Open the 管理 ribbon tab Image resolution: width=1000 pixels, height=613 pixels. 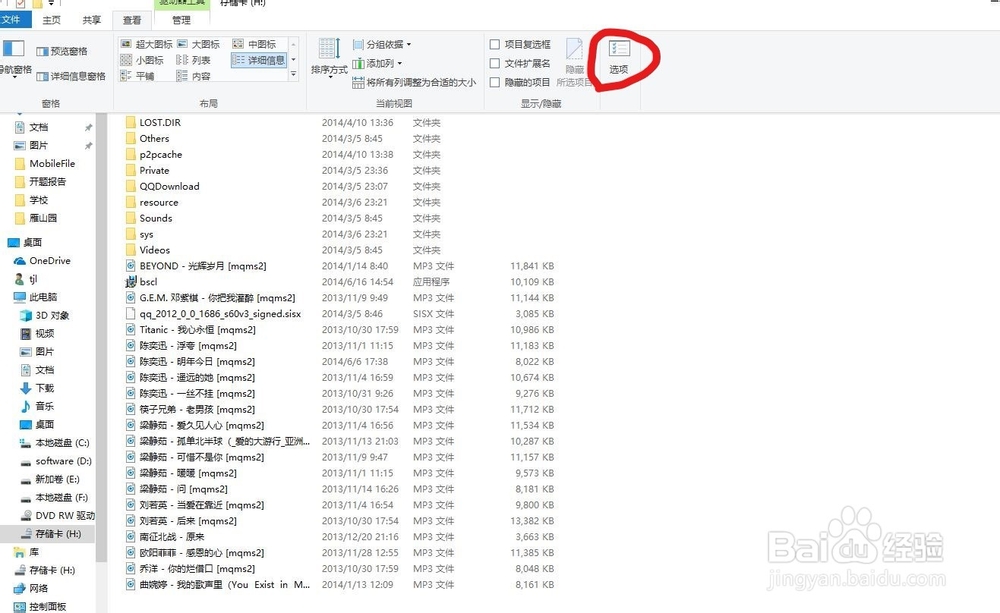(181, 20)
